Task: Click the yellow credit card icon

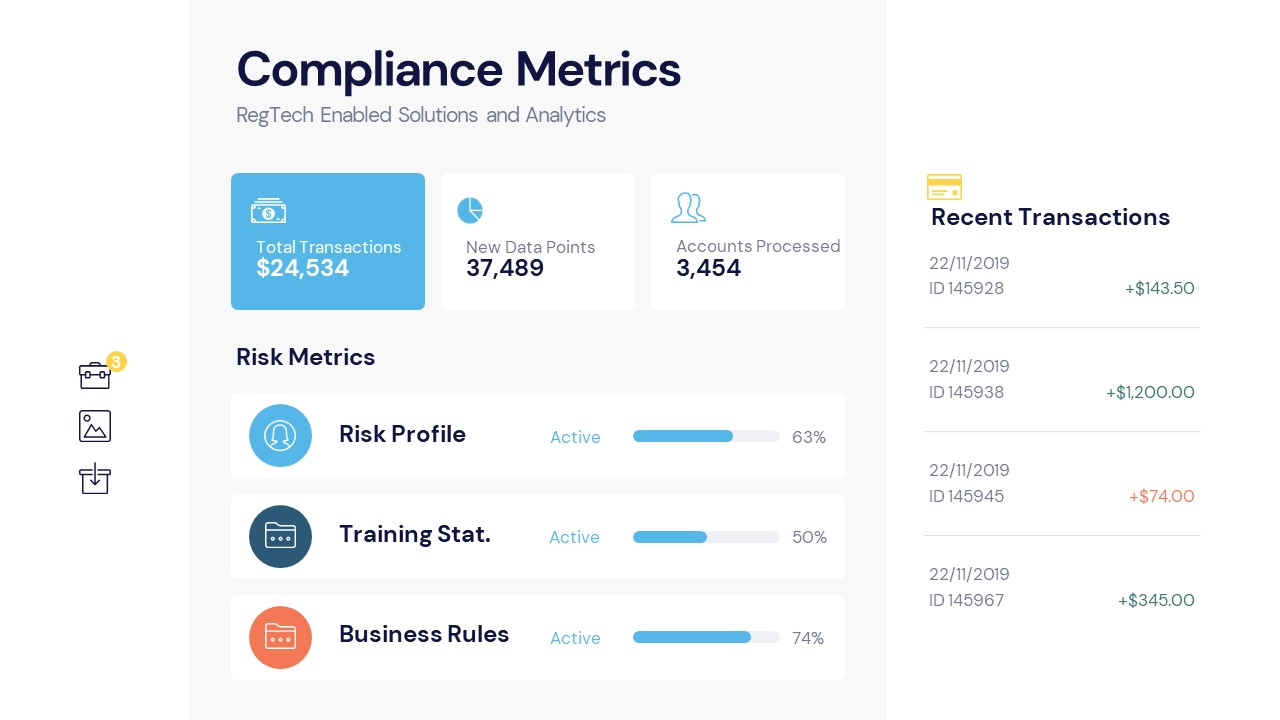Action: point(944,187)
